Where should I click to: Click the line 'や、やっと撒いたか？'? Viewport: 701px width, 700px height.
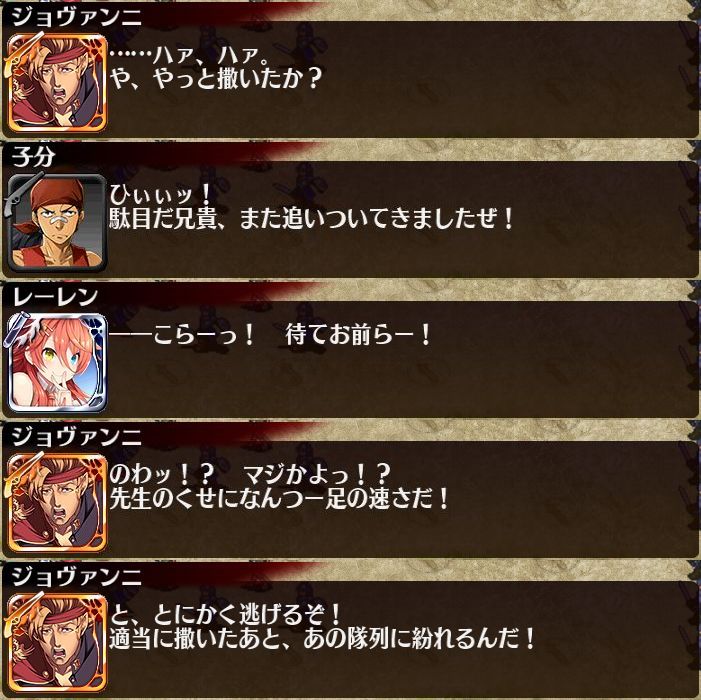[x=215, y=79]
